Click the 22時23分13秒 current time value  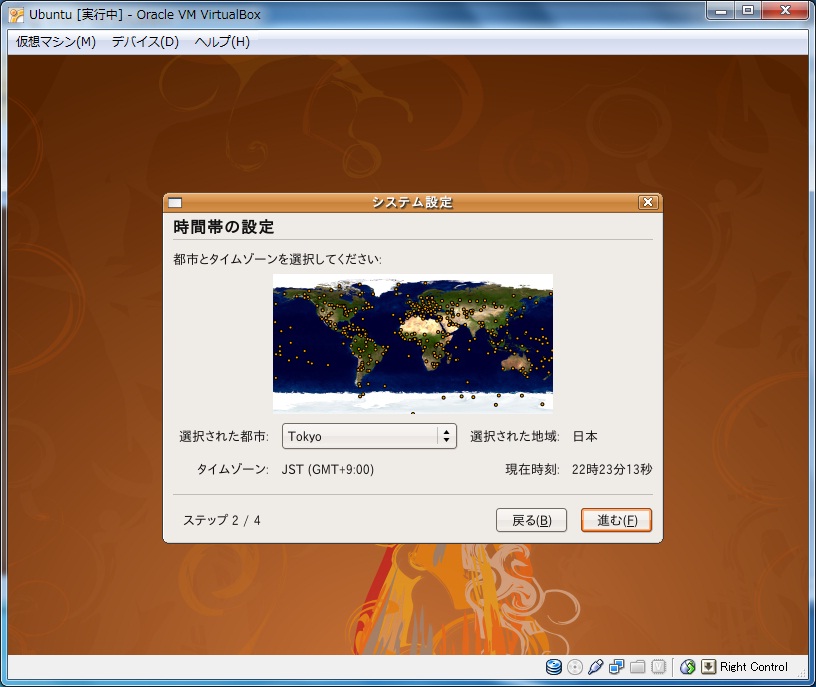tap(611, 469)
